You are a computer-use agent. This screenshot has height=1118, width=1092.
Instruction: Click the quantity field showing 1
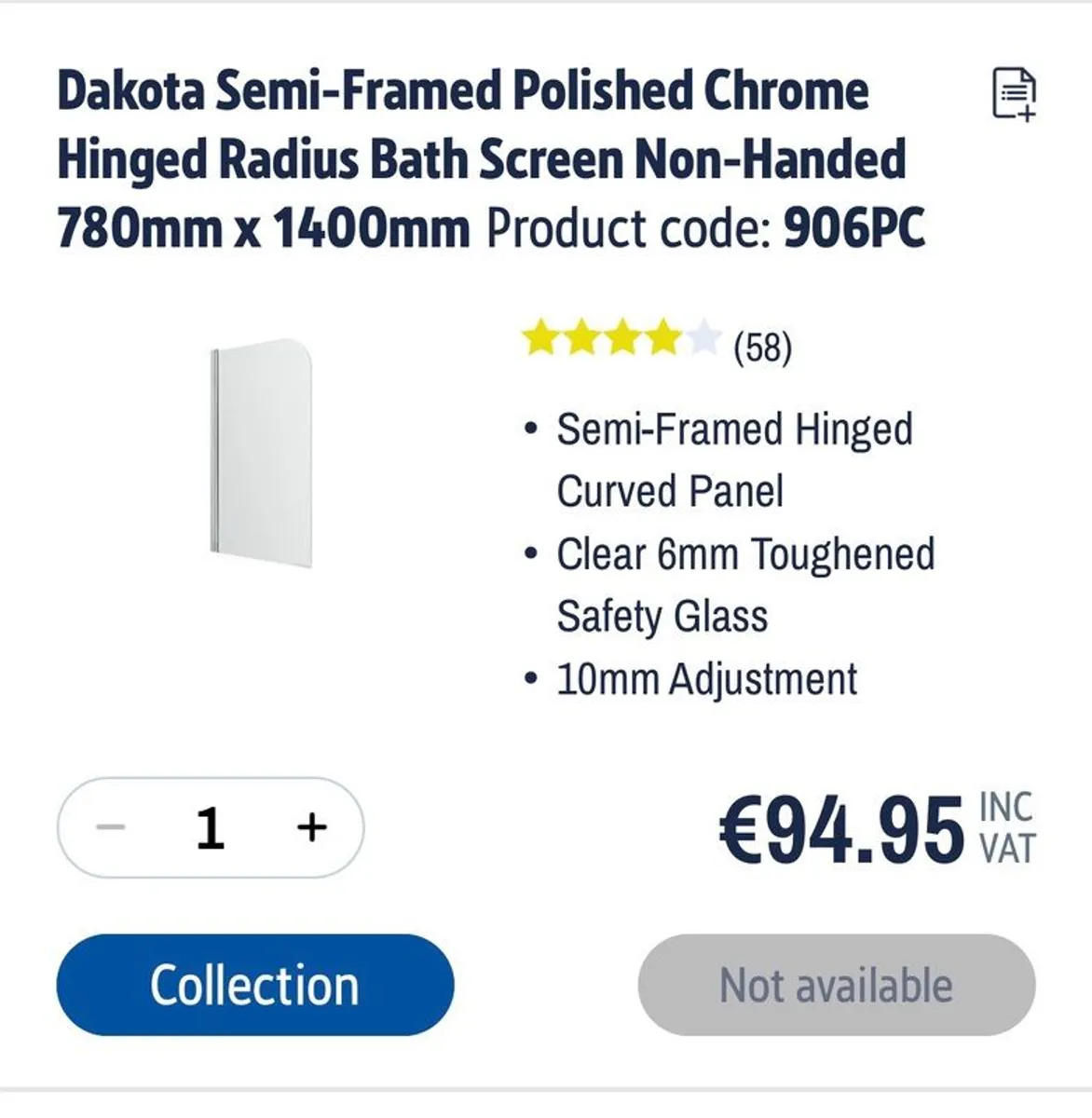[x=211, y=827]
